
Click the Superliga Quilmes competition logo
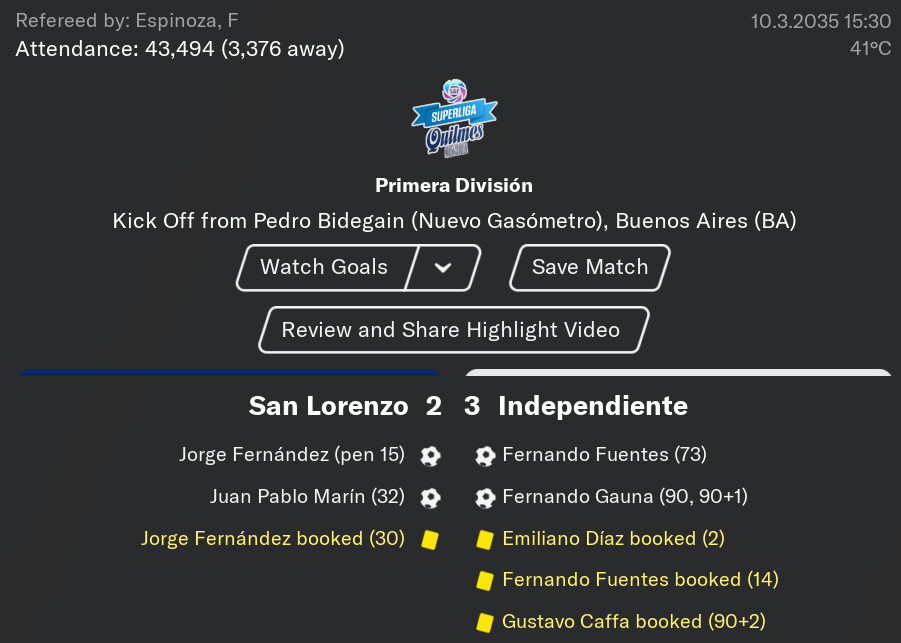[x=454, y=118]
